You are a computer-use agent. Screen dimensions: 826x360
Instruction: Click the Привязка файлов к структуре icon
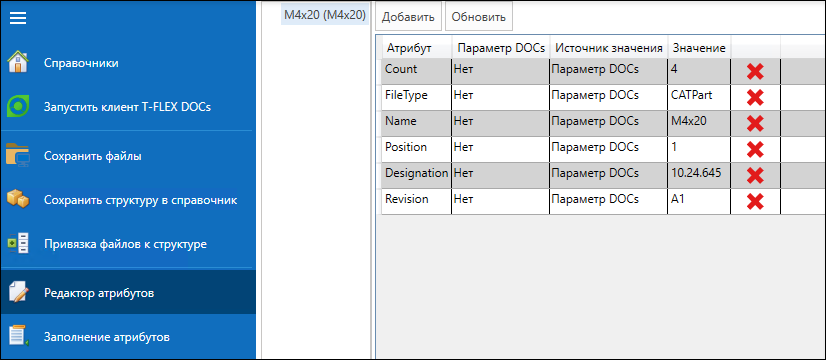point(18,244)
